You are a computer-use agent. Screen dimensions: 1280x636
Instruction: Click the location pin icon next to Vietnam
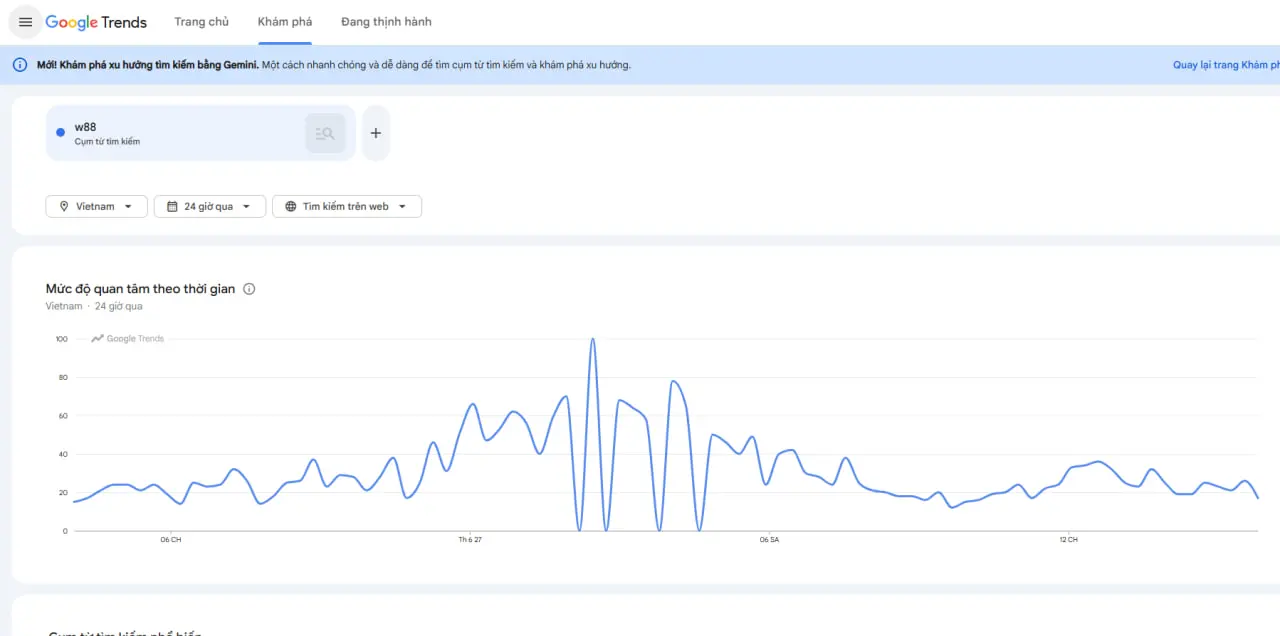coord(64,207)
